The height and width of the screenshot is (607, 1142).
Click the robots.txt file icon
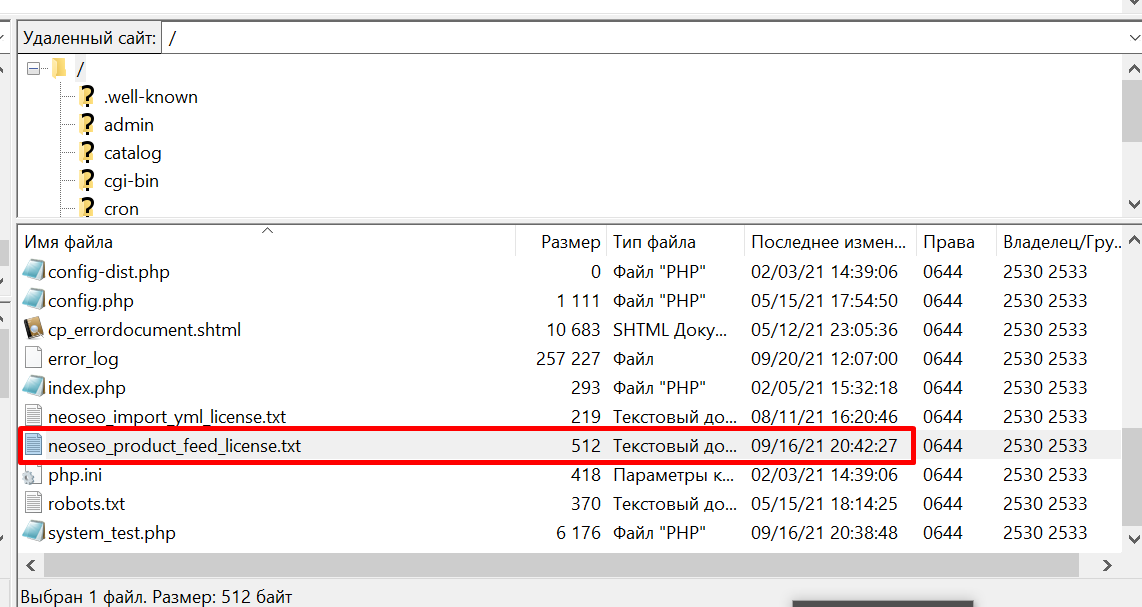34,503
